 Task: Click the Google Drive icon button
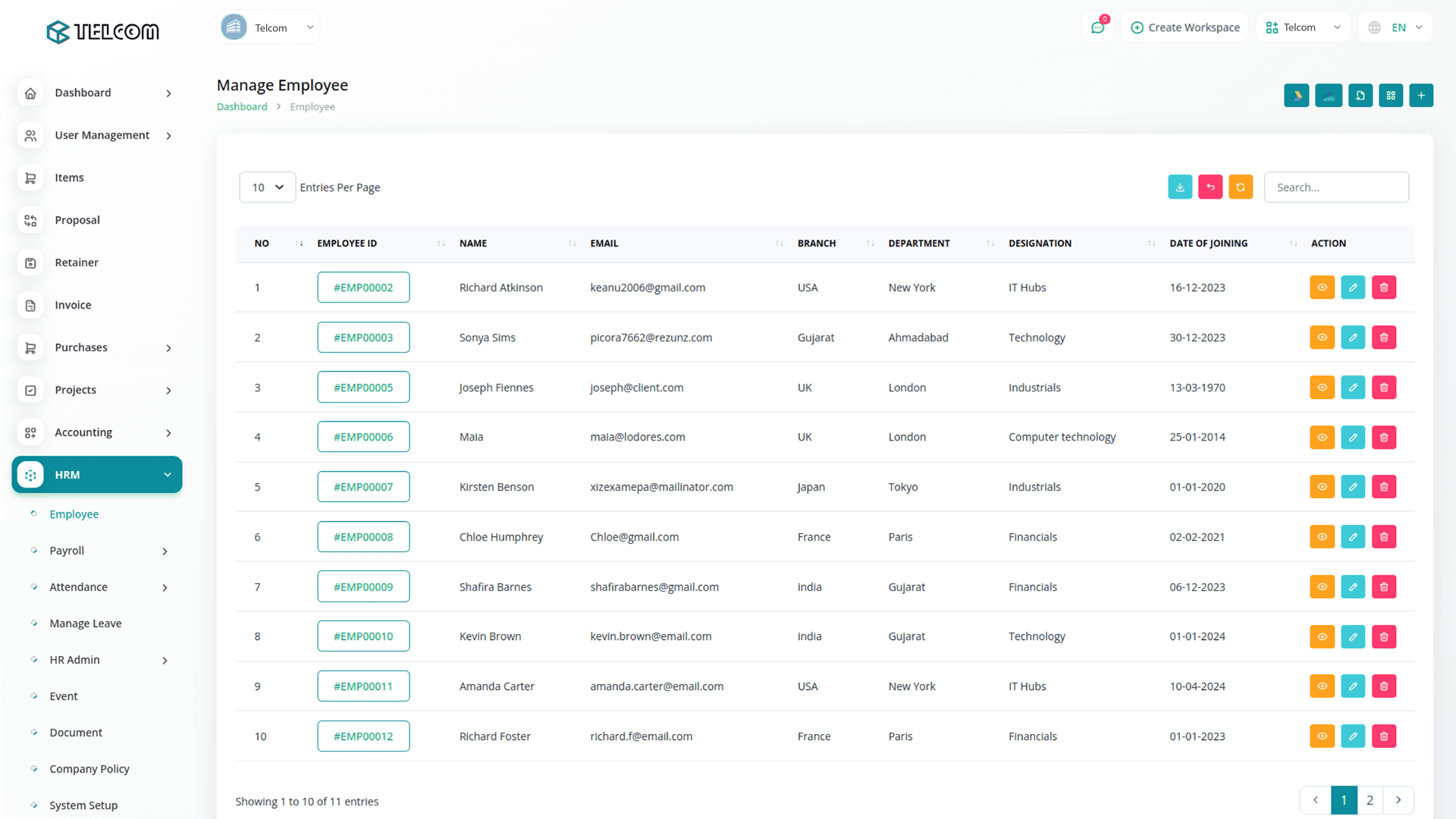(x=1296, y=96)
